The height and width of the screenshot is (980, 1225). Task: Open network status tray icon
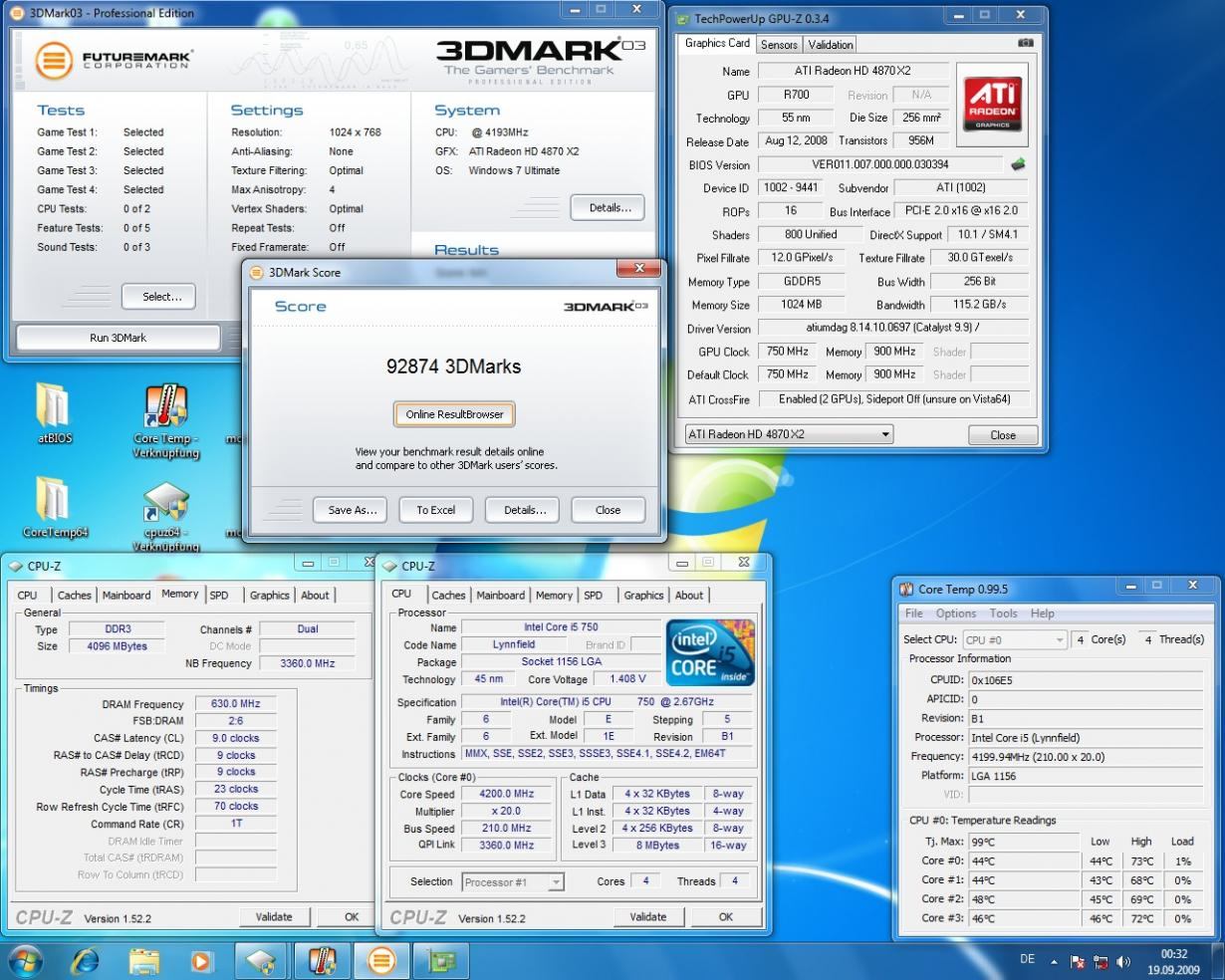point(1101,962)
